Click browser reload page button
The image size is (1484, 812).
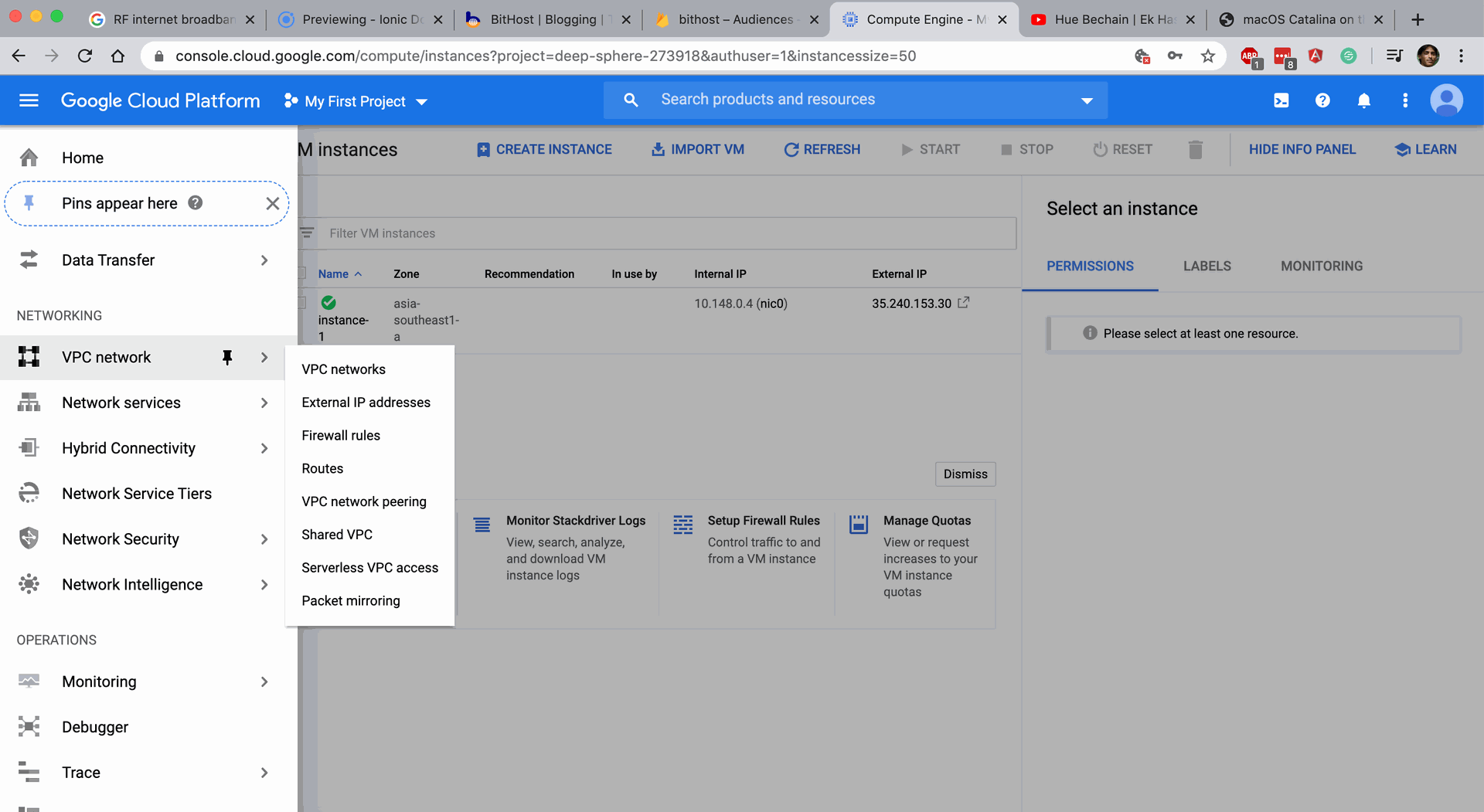(85, 56)
